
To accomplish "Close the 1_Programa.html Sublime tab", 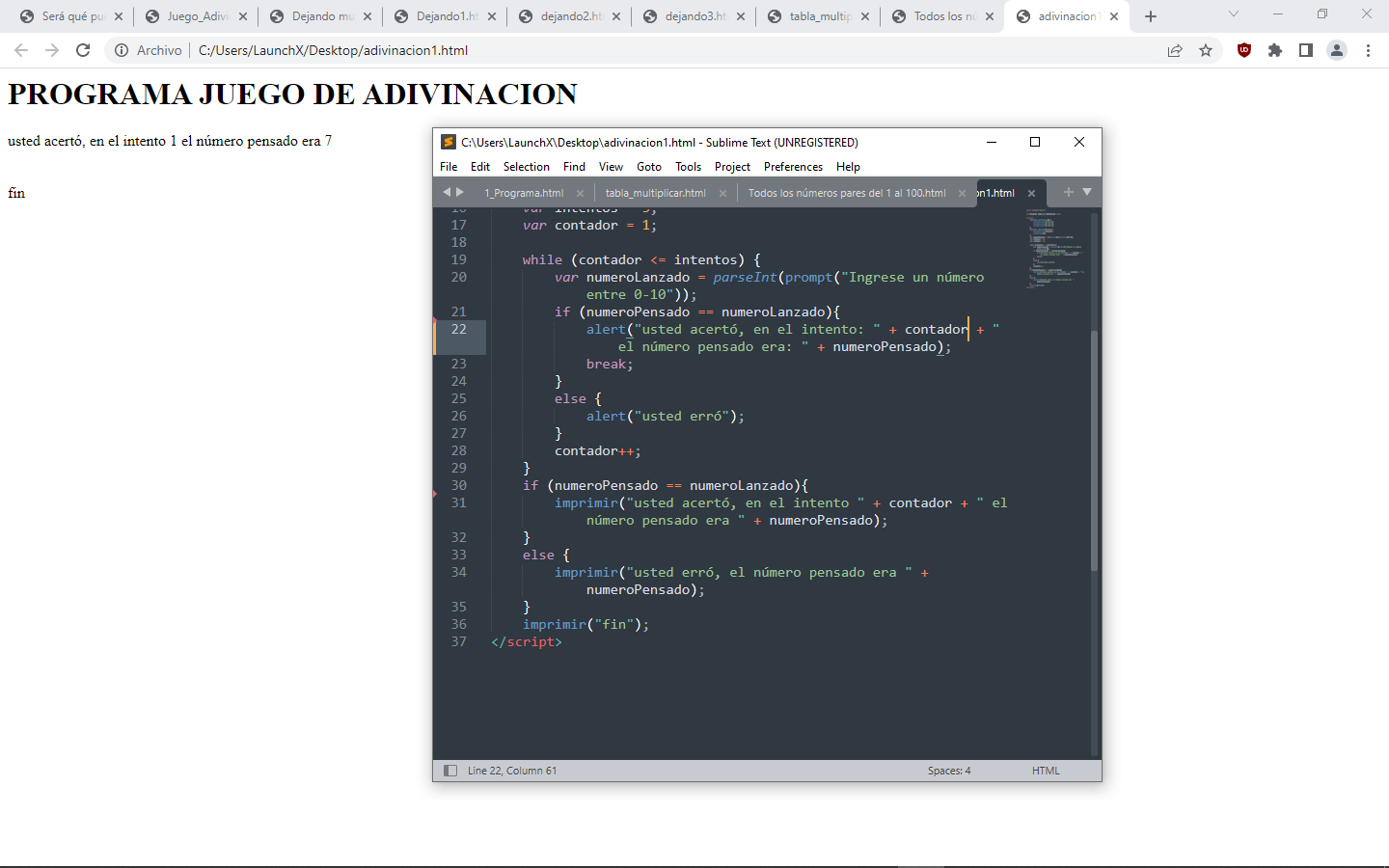I will 580,193.
